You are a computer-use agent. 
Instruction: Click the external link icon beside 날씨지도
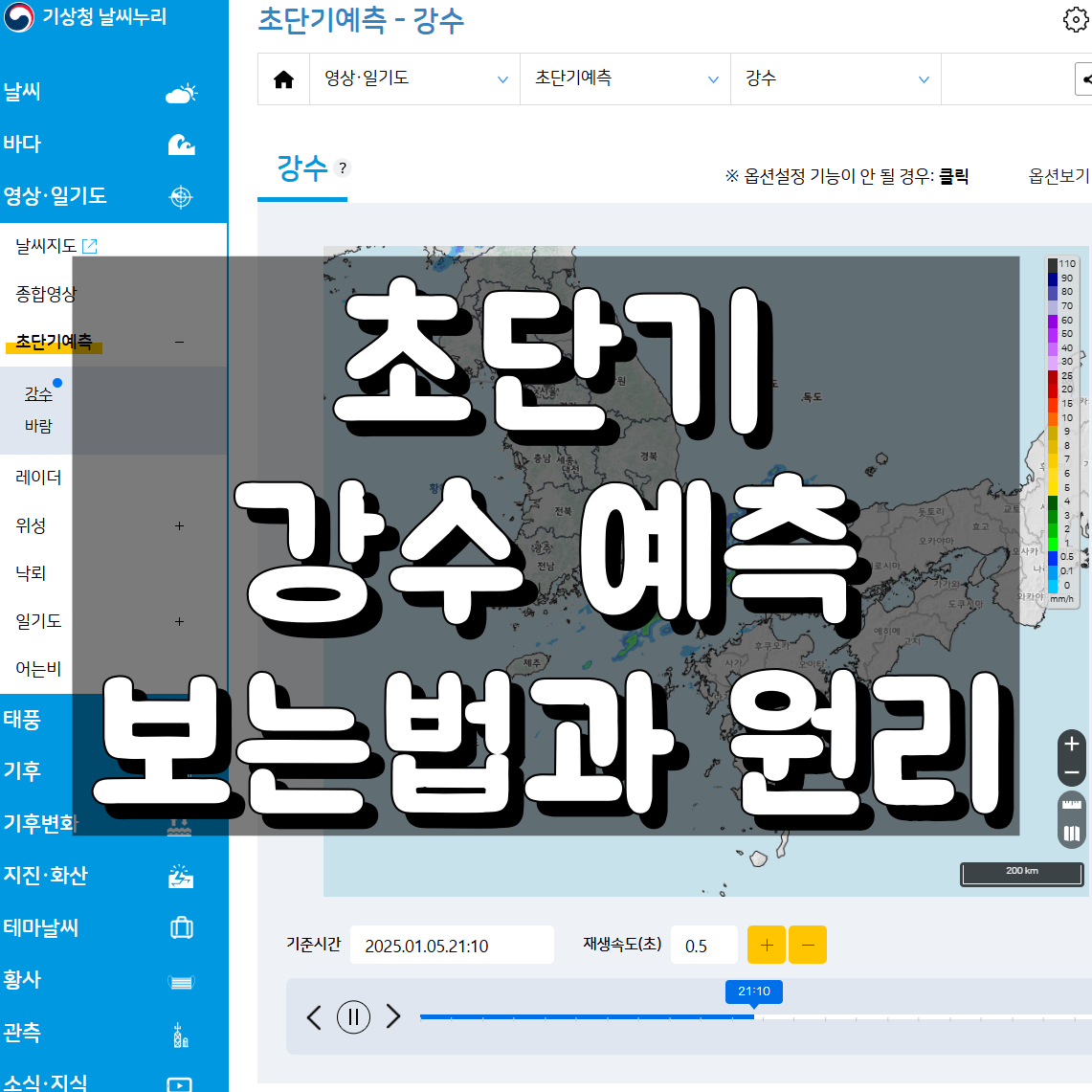click(x=90, y=246)
